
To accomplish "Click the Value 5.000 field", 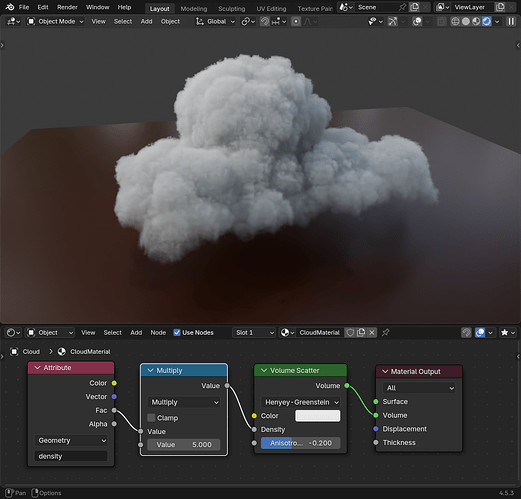I will [x=184, y=445].
